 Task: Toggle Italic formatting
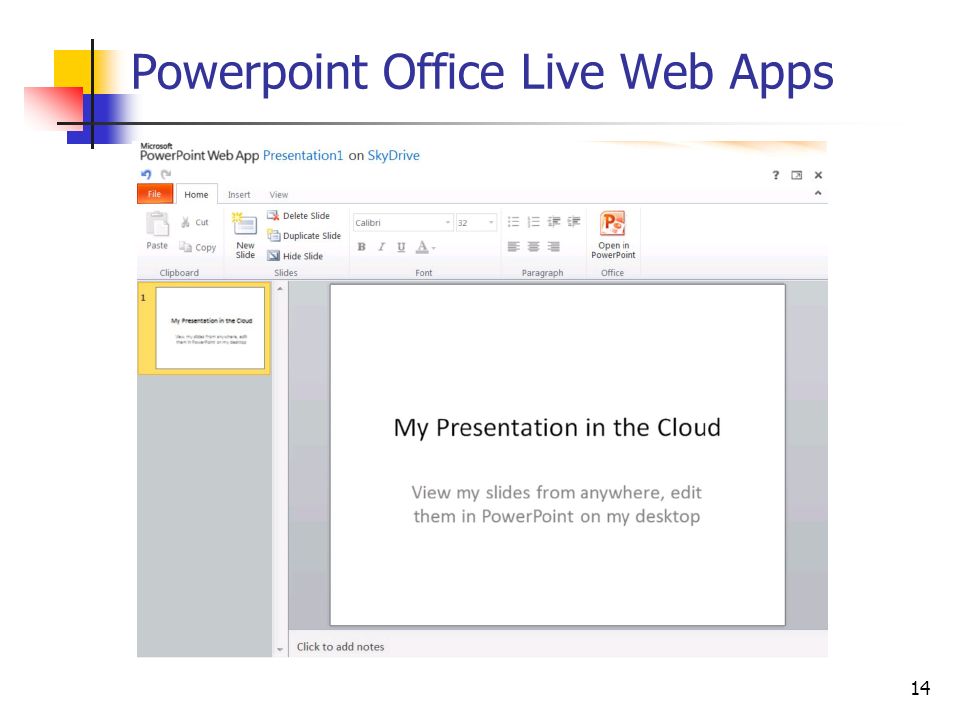tap(381, 247)
